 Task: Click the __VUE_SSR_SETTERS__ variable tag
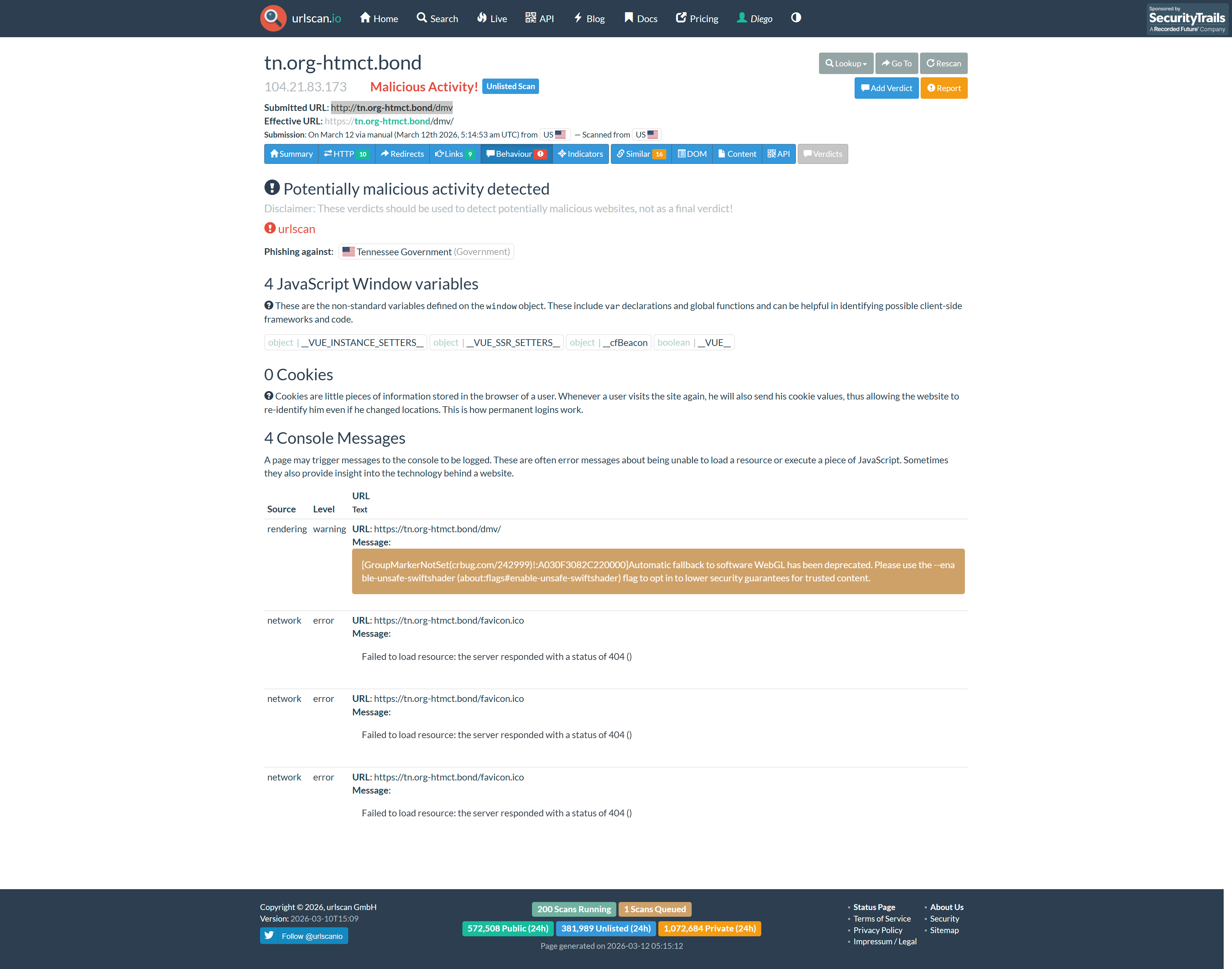496,342
